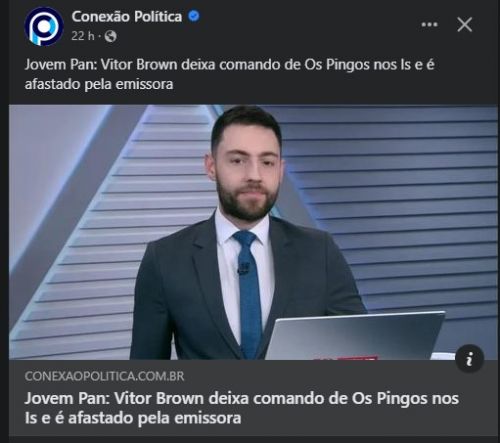Click the laptop shown in the preview image
Screen dimensions: 500x443
pyautogui.click(x=355, y=335)
